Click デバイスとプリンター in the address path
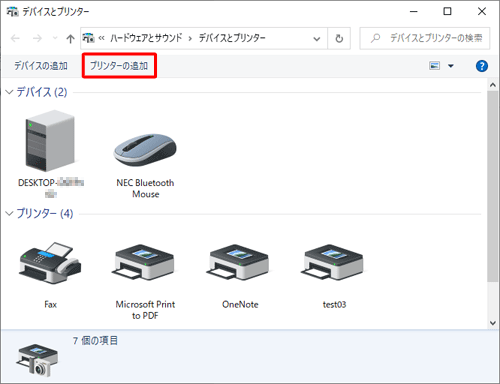Image resolution: width=500 pixels, height=384 pixels. click(x=232, y=38)
